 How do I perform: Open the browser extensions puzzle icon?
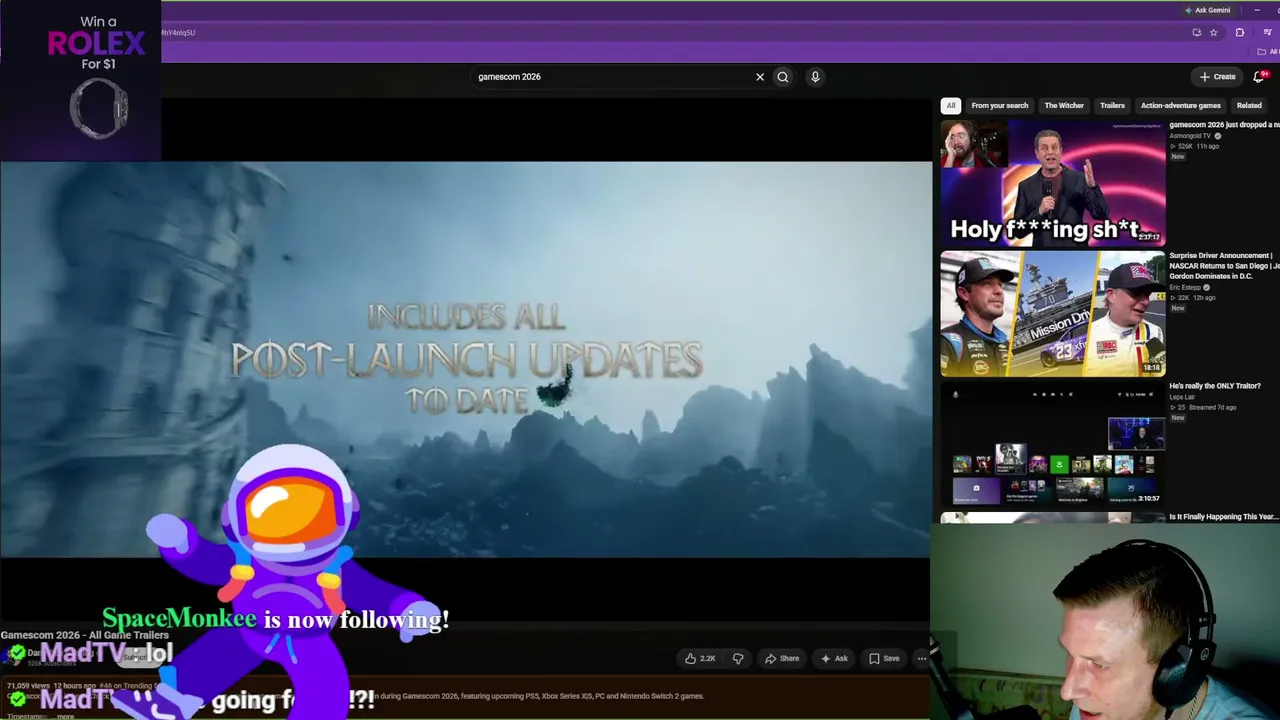tap(1240, 32)
